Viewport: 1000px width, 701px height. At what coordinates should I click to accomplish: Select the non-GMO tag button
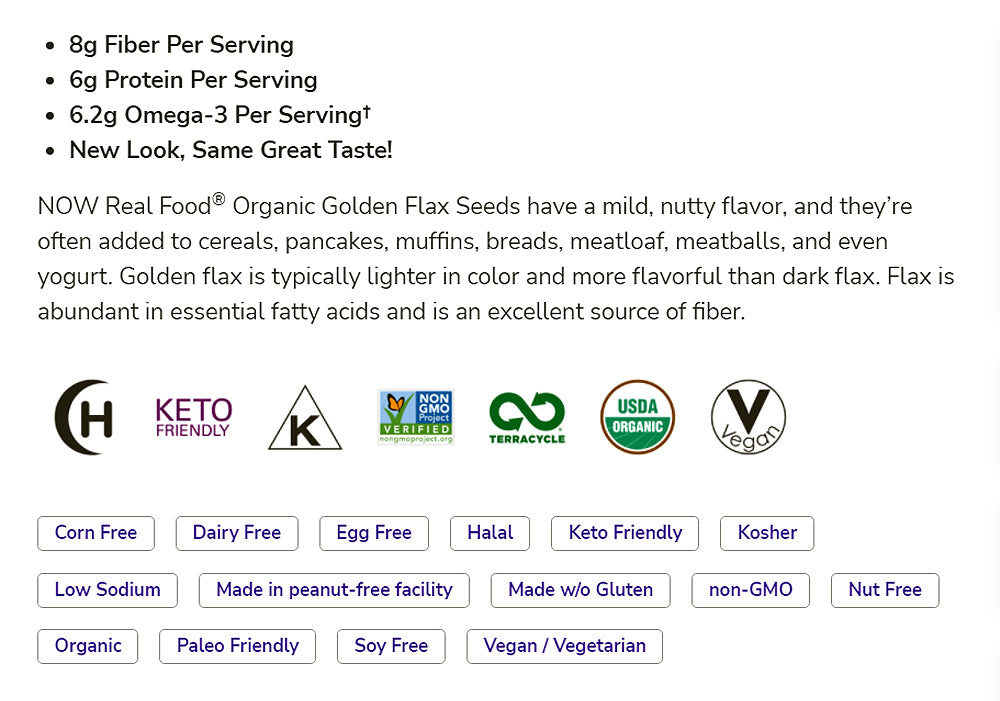(x=750, y=590)
